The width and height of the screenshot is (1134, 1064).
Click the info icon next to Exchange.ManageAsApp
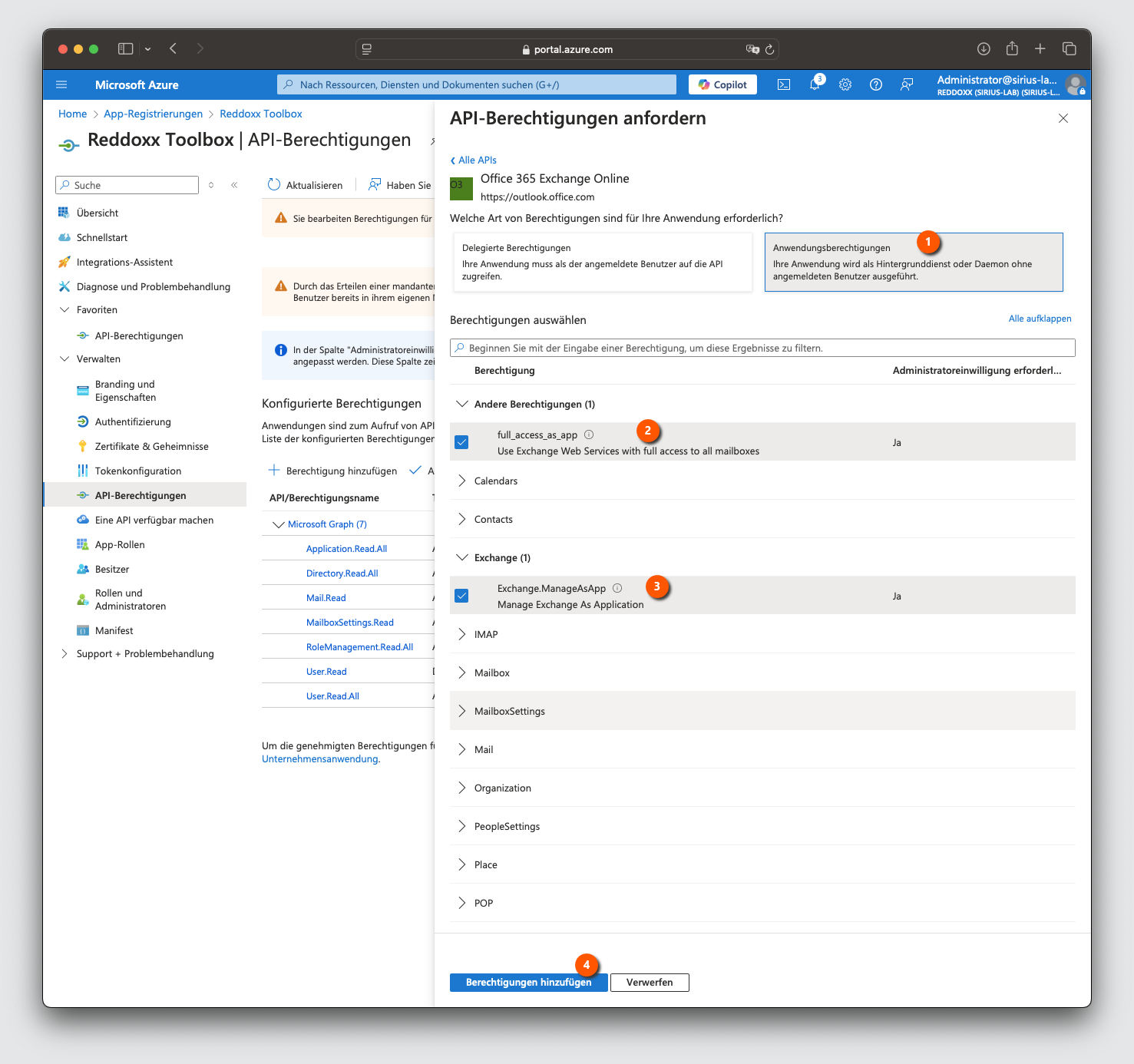(x=617, y=588)
